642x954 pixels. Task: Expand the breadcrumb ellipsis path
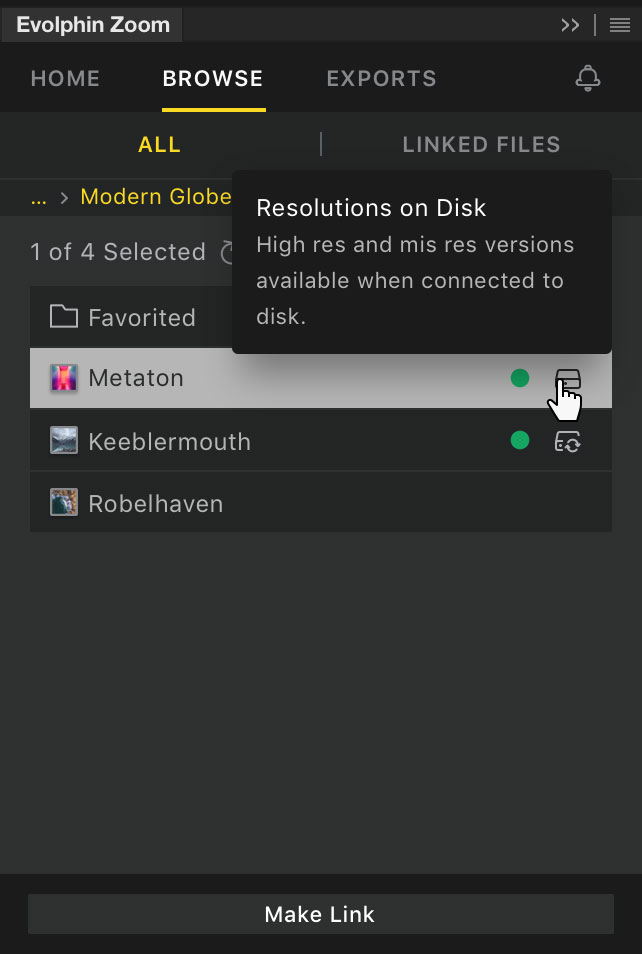38,197
